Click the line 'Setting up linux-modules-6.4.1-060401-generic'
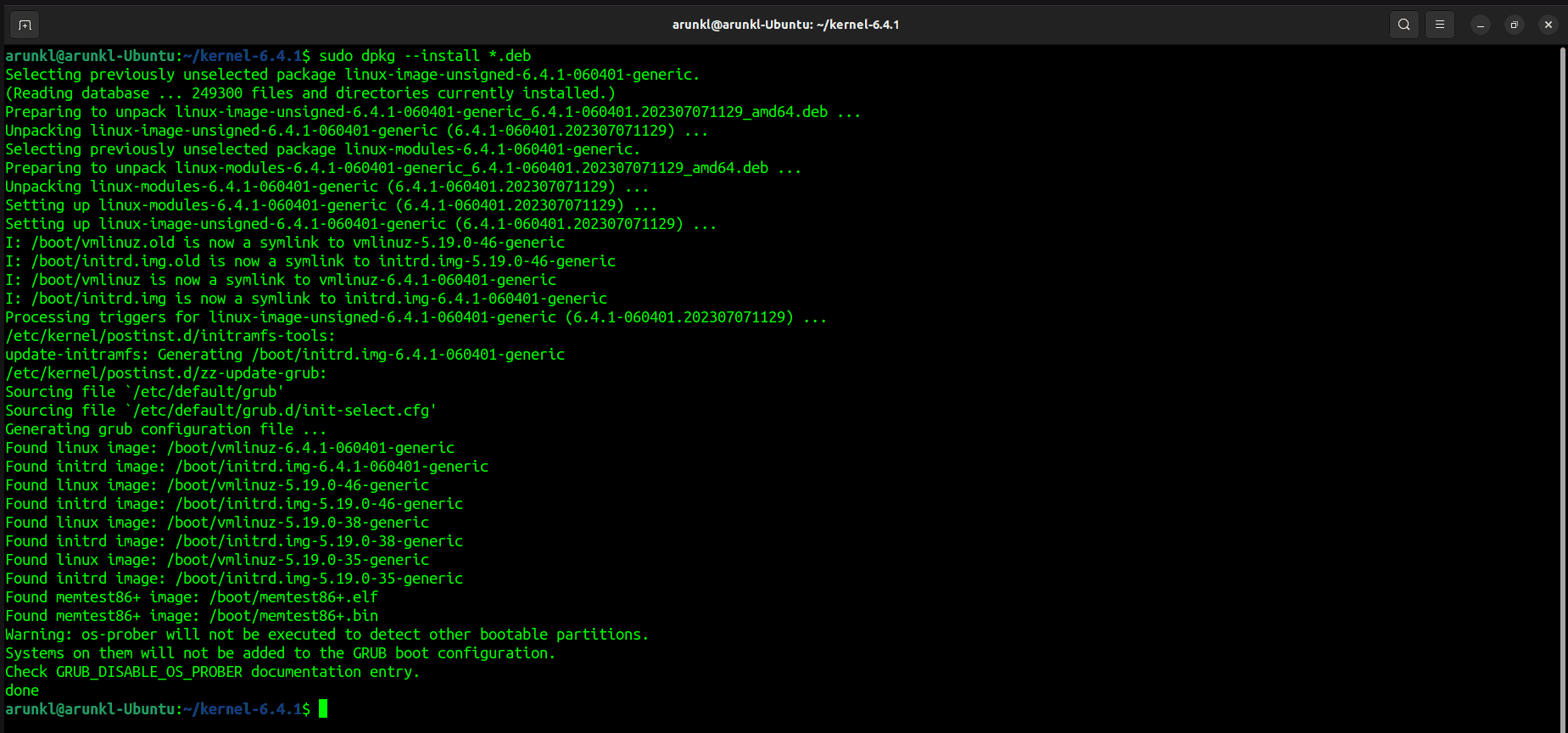1568x733 pixels. pos(331,205)
